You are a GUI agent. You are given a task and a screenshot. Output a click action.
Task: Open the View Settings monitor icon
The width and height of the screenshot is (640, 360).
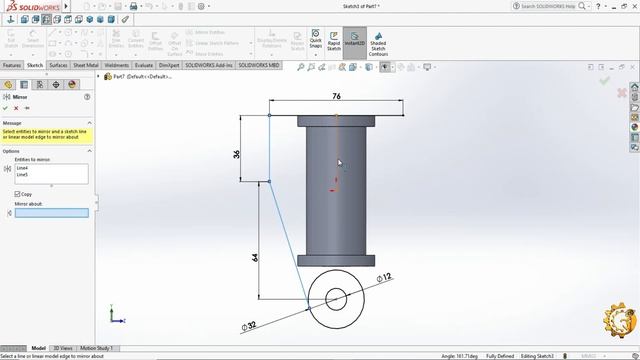tap(427, 67)
